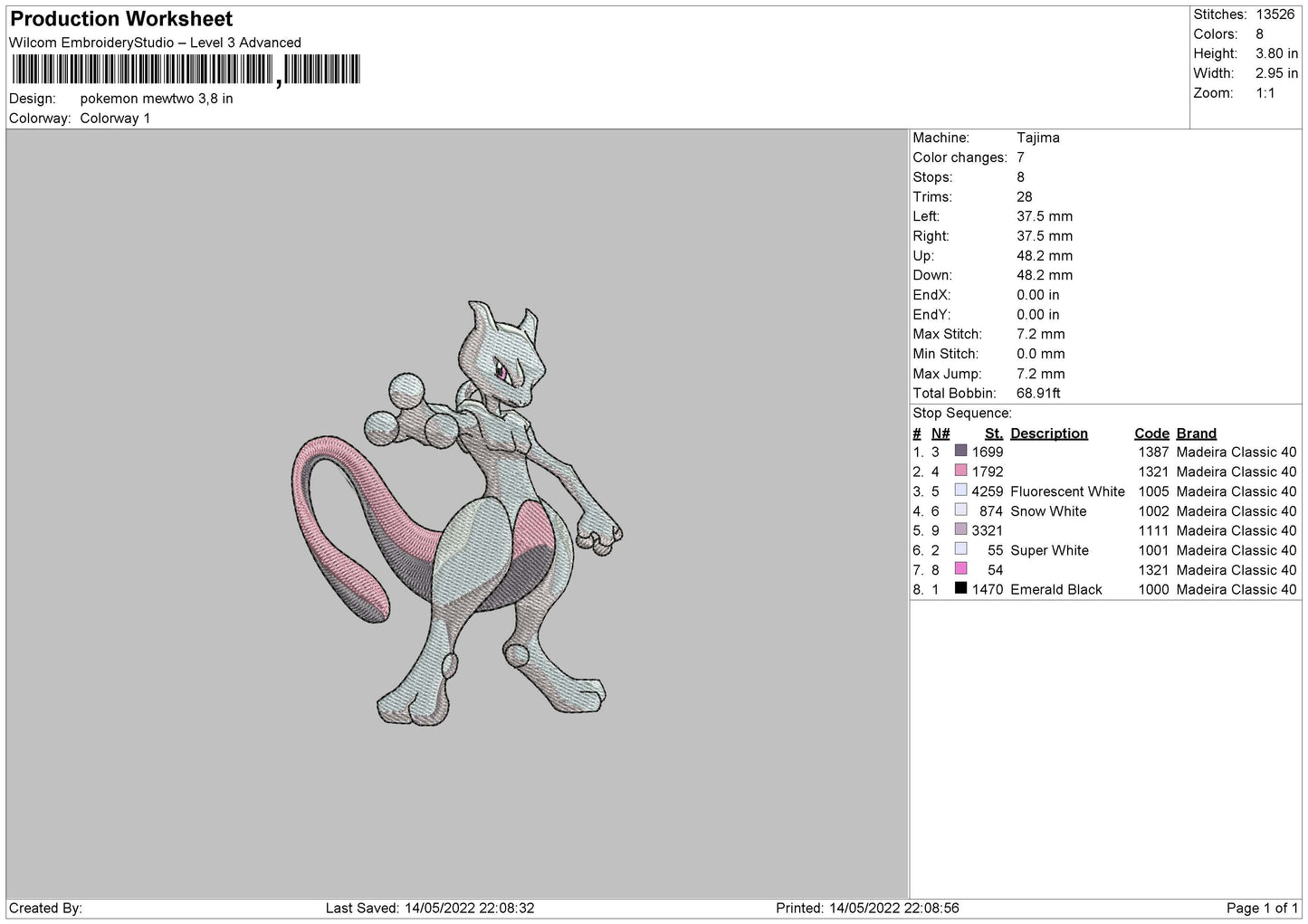Click code 1111 in the stop sequence
1308x924 pixels.
[x=1153, y=530]
